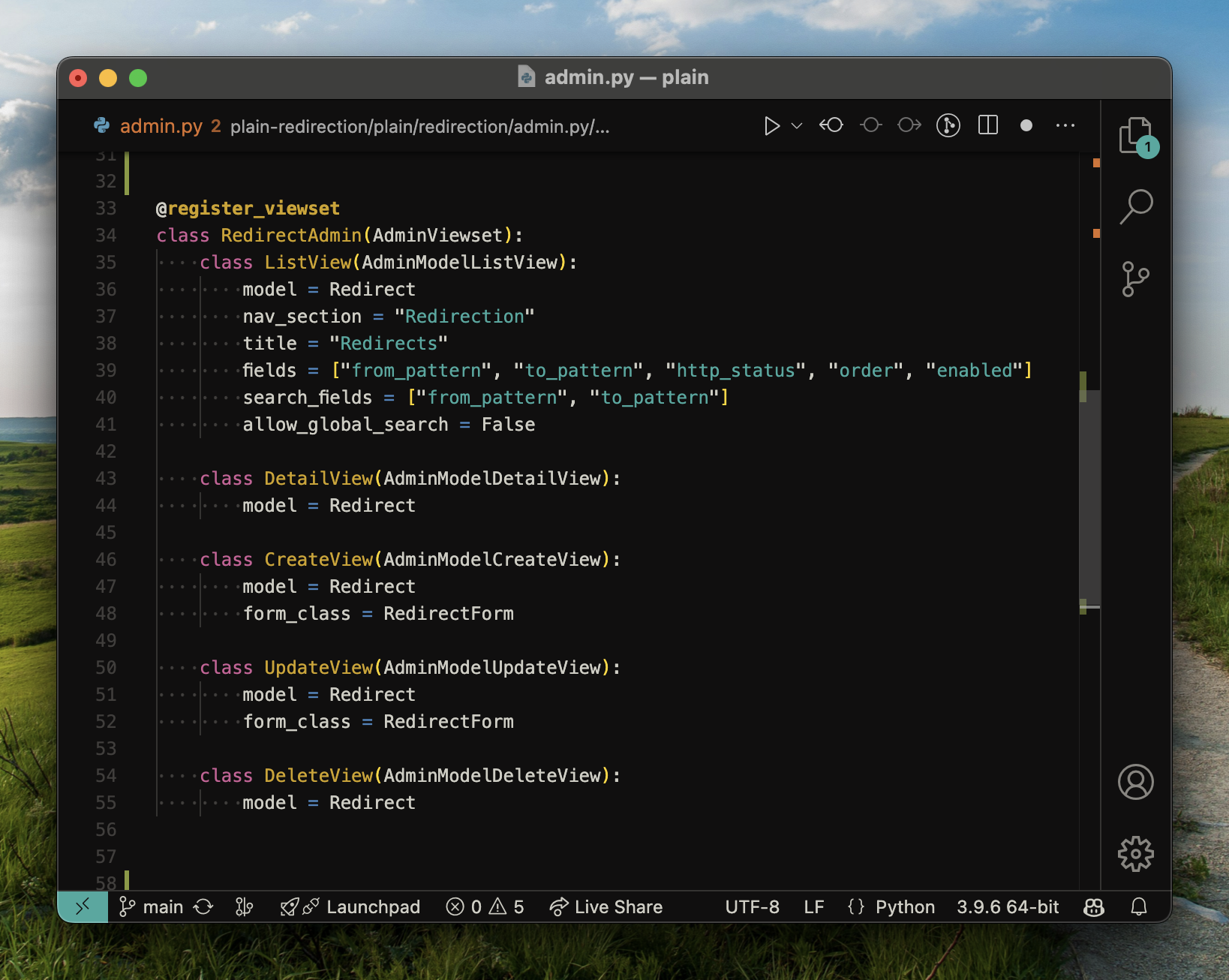This screenshot has width=1229, height=980.
Task: Open the notifications bell in status bar
Action: point(1138,907)
